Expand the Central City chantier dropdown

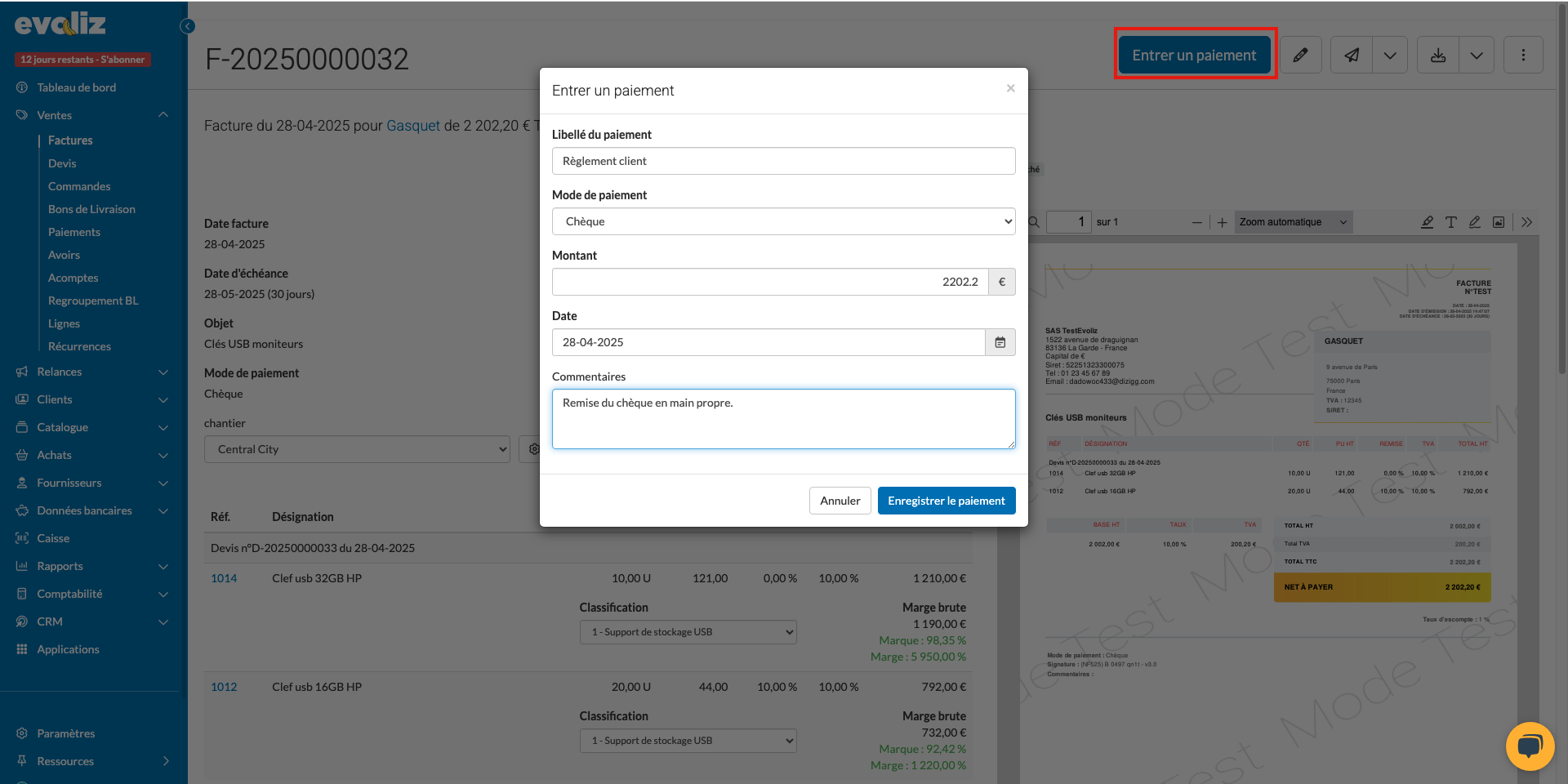[x=357, y=449]
